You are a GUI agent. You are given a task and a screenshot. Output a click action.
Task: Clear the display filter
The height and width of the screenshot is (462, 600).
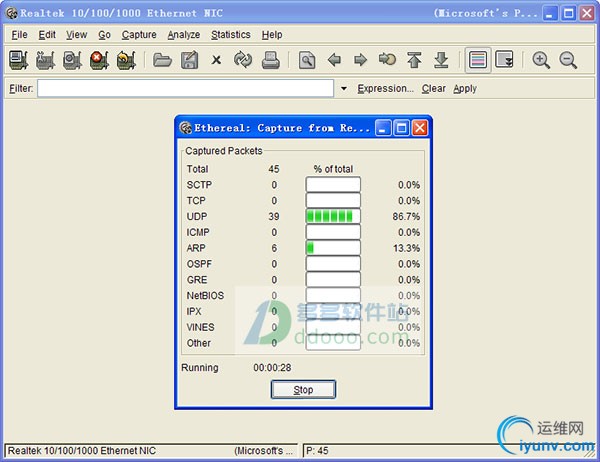[x=434, y=88]
